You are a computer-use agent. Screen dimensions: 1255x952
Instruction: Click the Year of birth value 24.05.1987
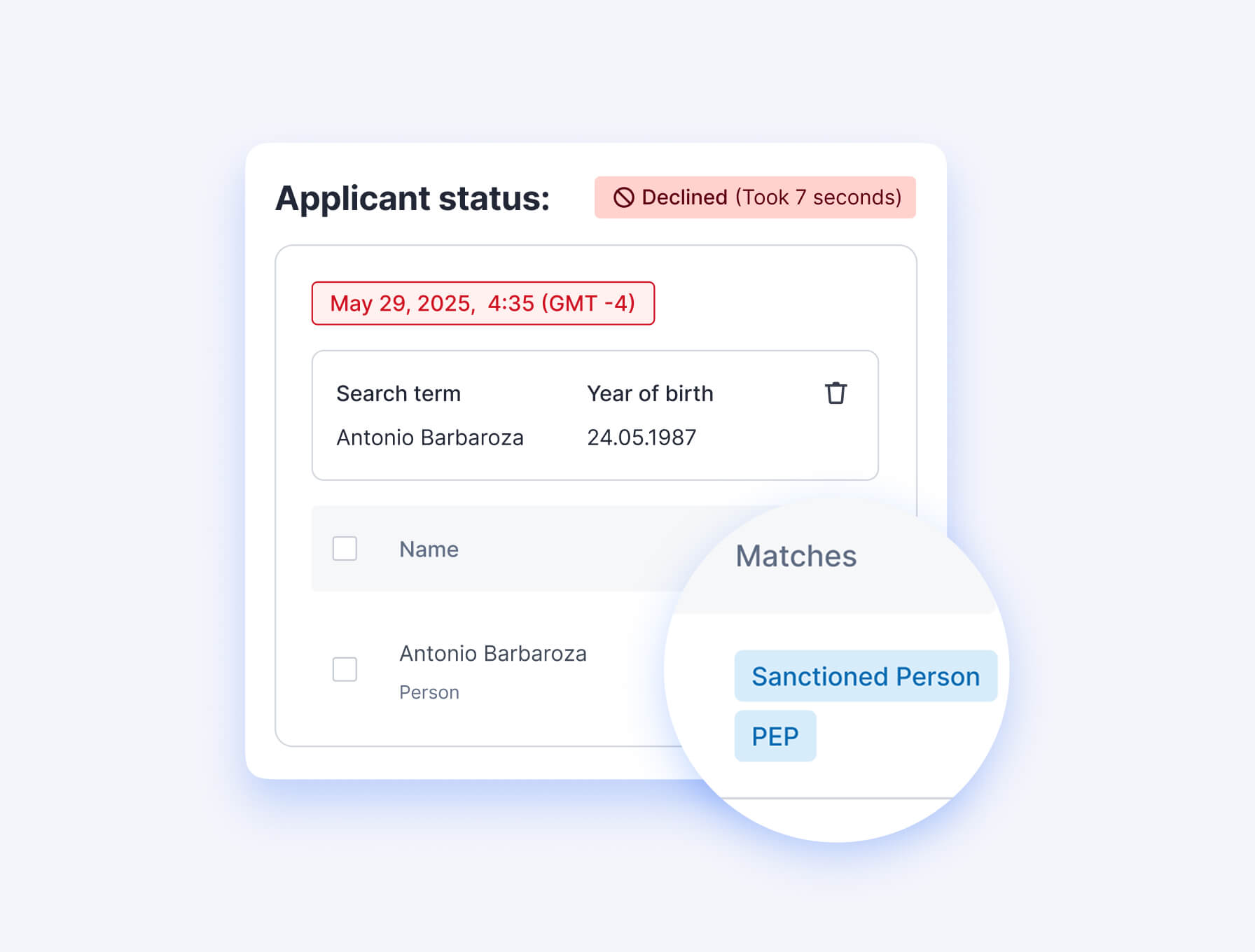[642, 437]
